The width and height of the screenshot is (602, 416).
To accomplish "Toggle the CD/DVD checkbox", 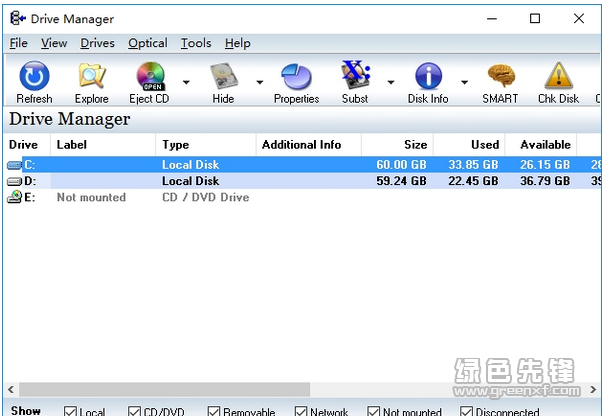I will [134, 411].
